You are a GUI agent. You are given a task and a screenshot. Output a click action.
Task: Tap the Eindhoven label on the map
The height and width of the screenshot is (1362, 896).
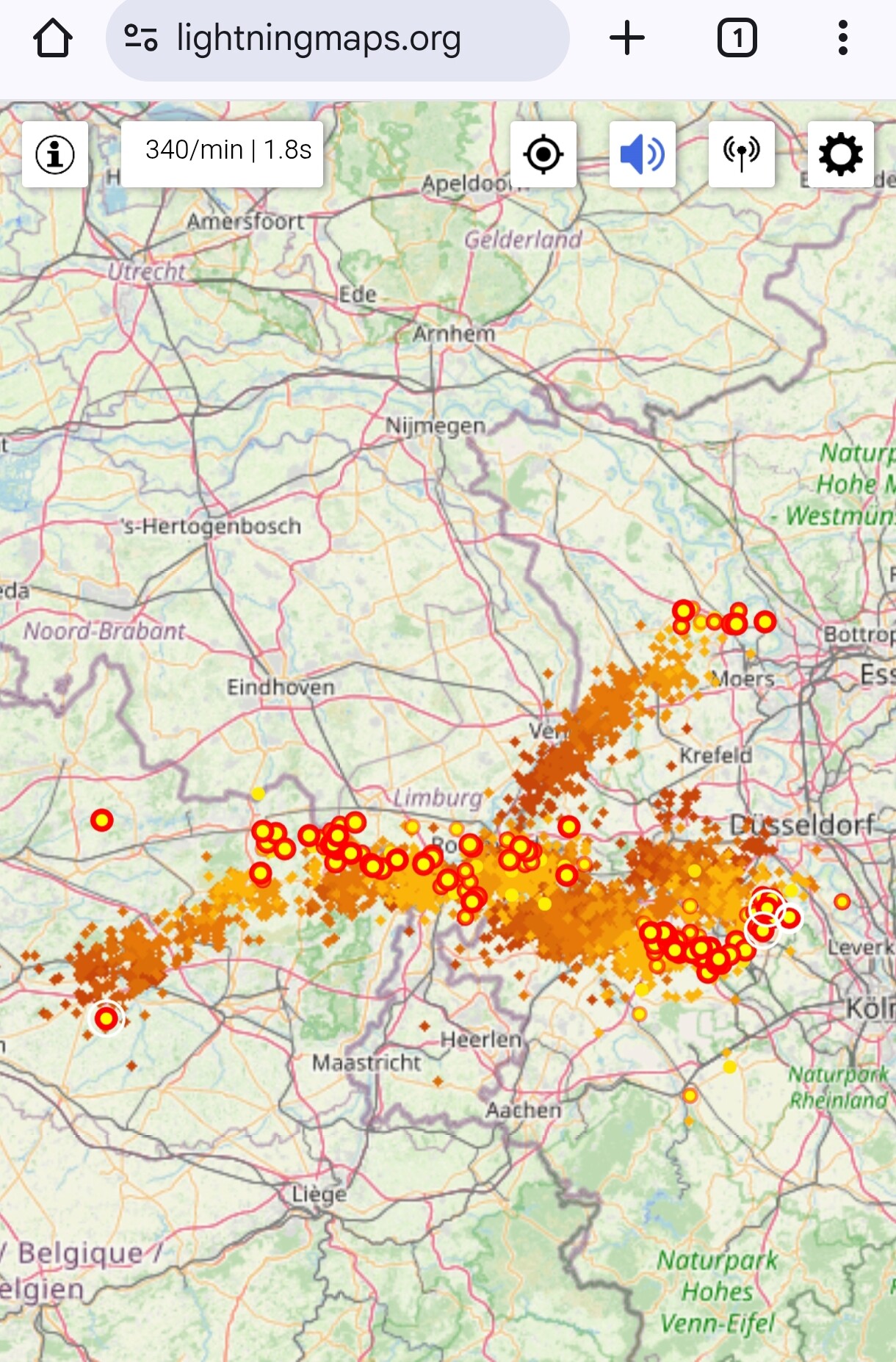(x=281, y=688)
